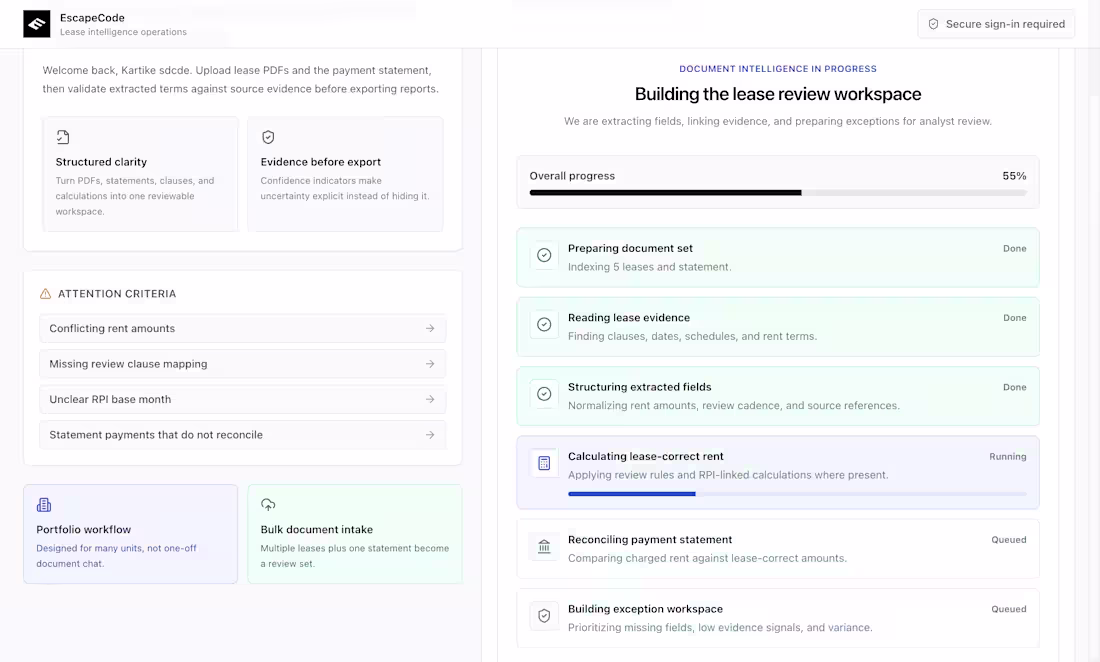Click the ATTENTION CRITERIA heading

click(x=117, y=294)
